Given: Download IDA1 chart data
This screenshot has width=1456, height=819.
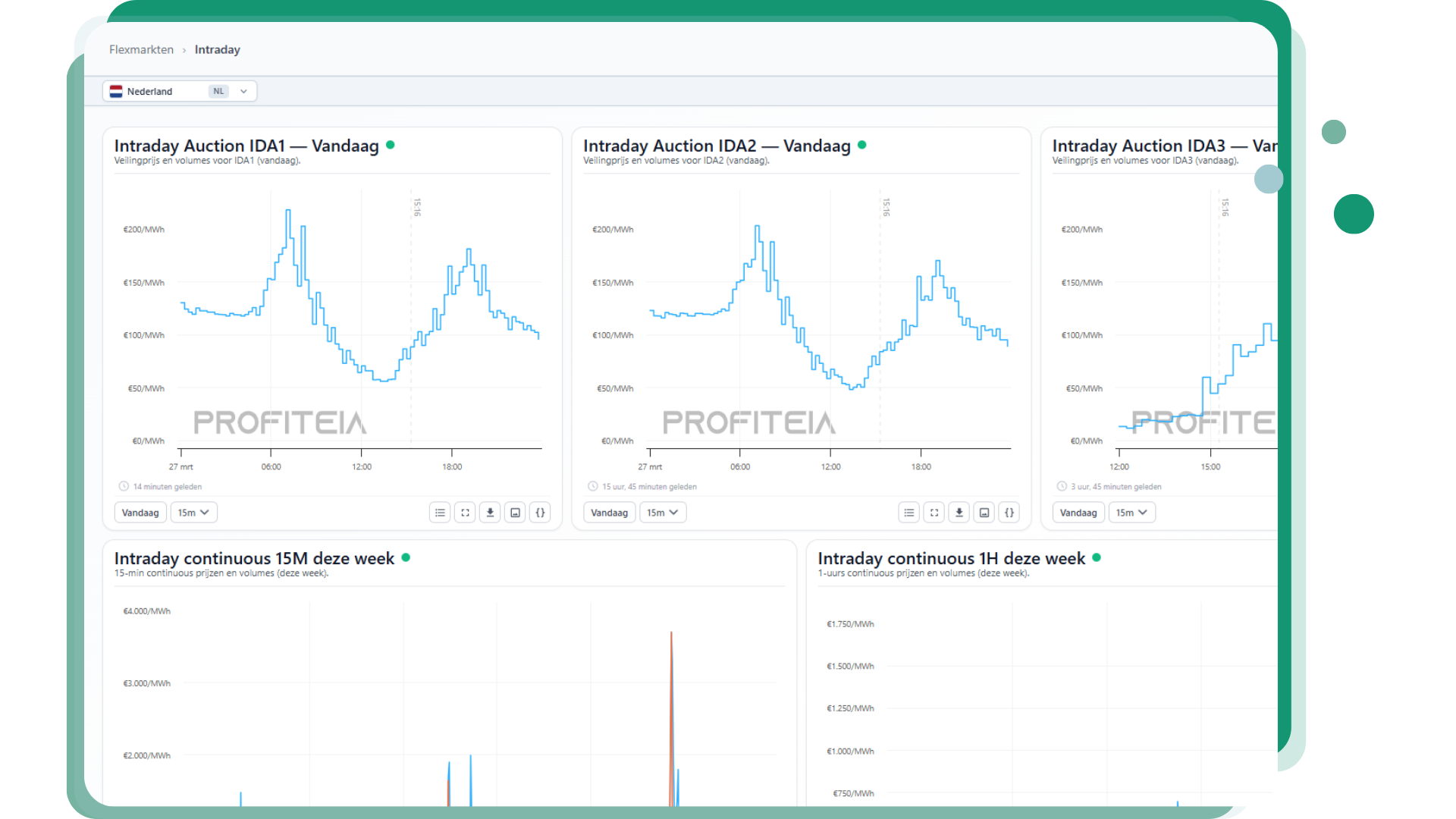Looking at the screenshot, I should [x=490, y=513].
